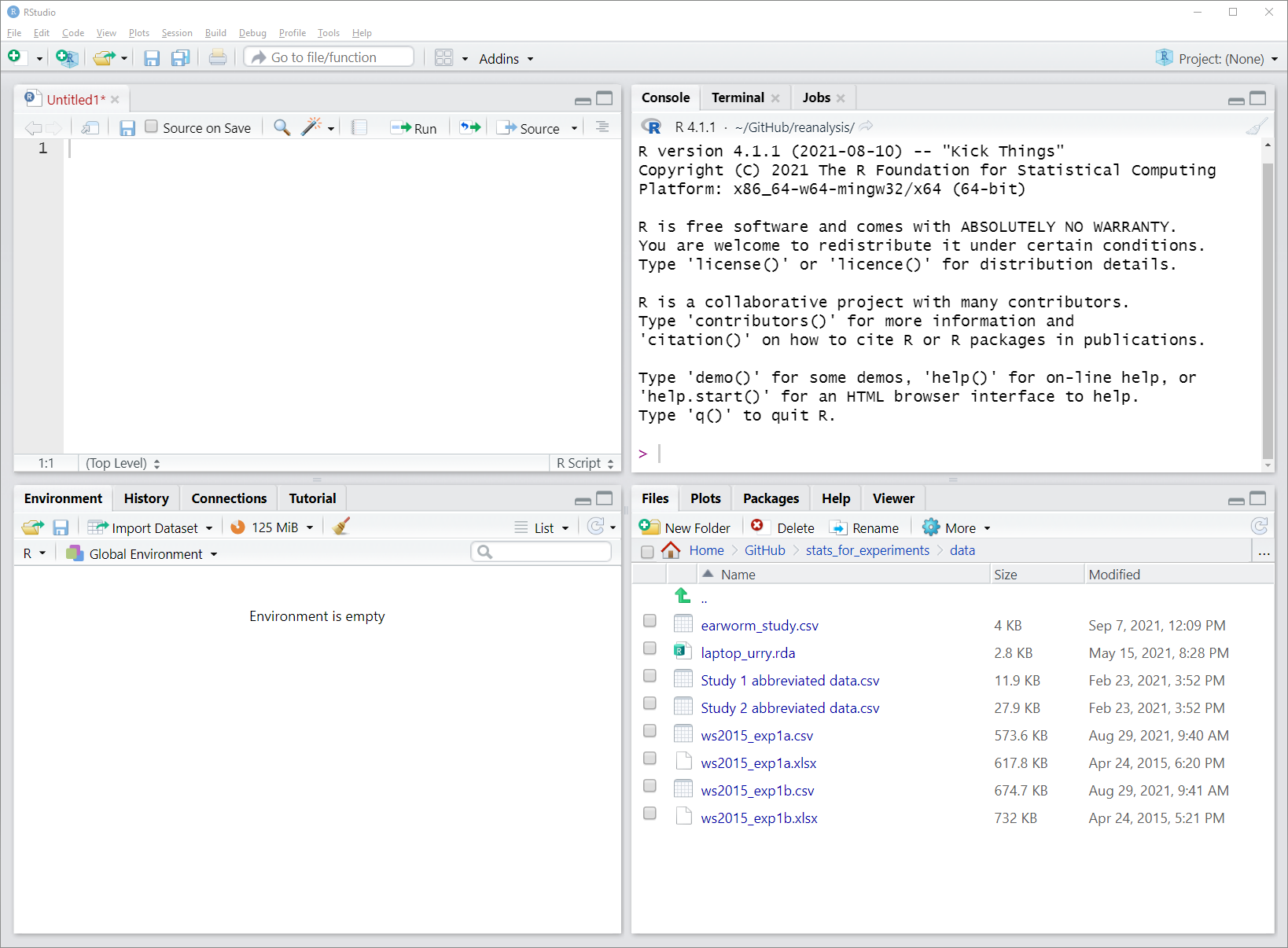
Task: Open the List view mode dropdown
Action: click(542, 527)
